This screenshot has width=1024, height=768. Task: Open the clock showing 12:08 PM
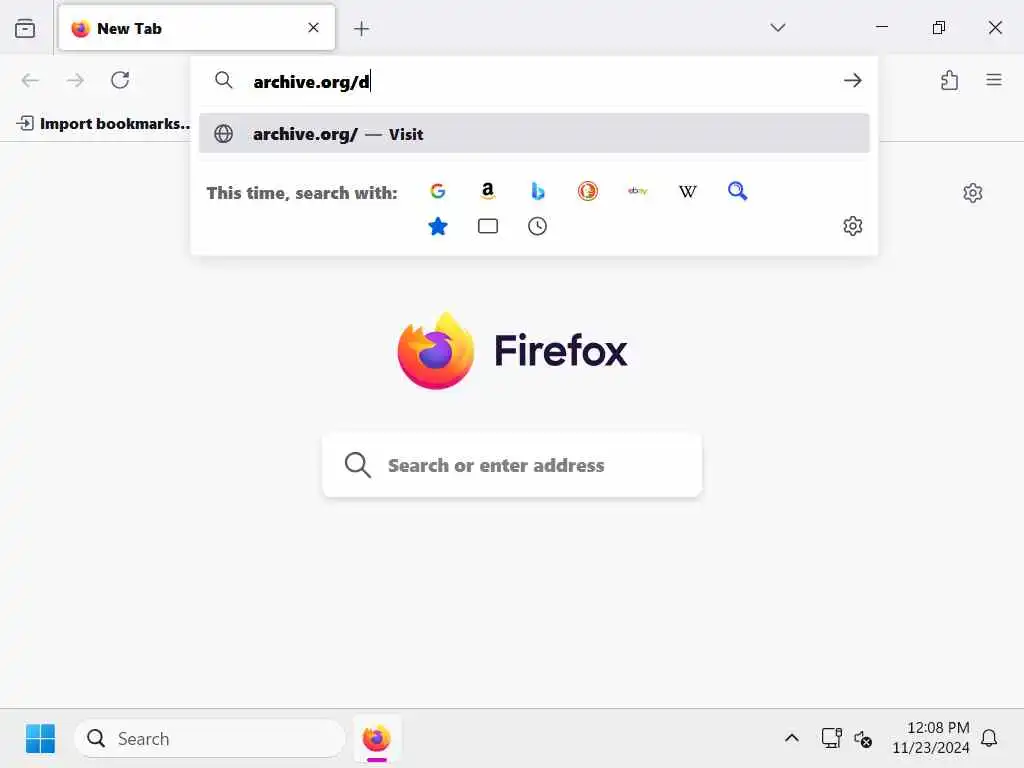point(931,737)
